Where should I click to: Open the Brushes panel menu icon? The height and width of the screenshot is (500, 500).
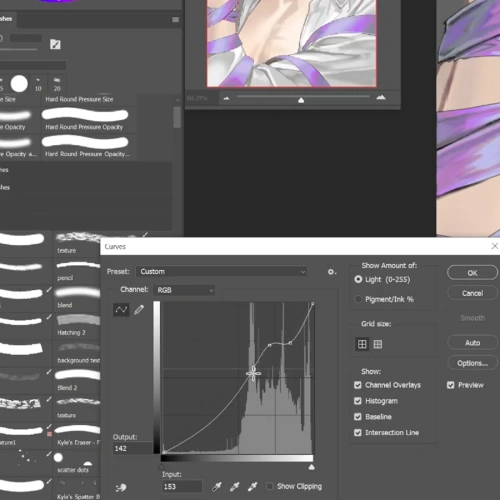pos(175,20)
